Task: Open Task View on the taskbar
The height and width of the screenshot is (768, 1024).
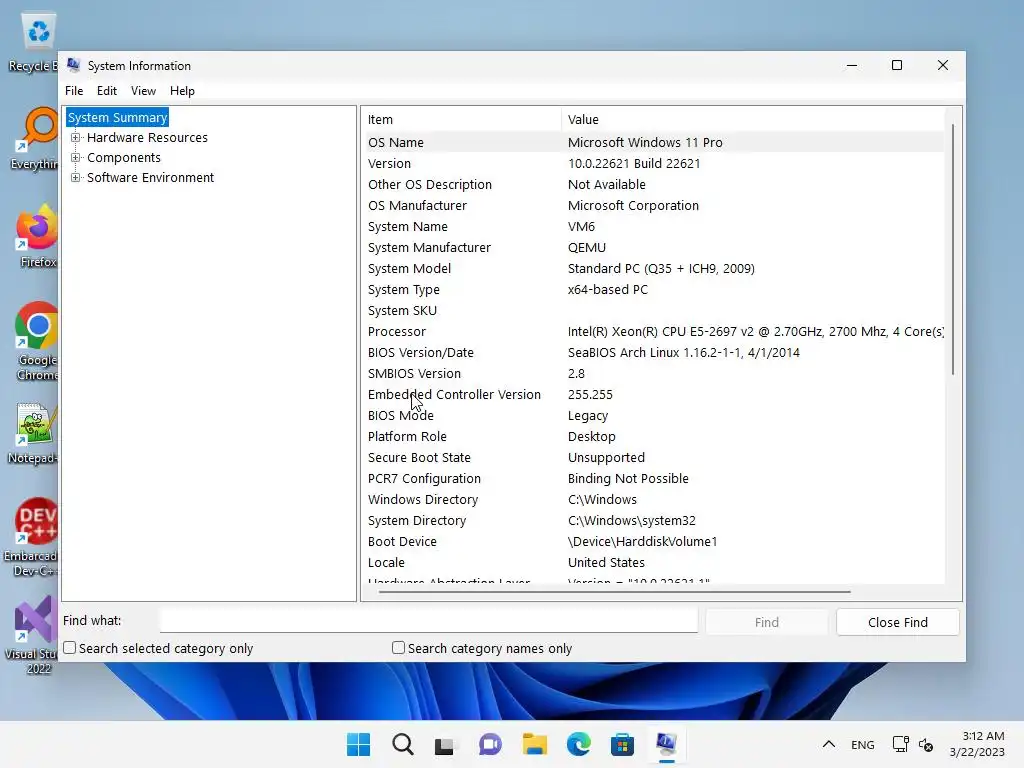Action: coord(446,744)
